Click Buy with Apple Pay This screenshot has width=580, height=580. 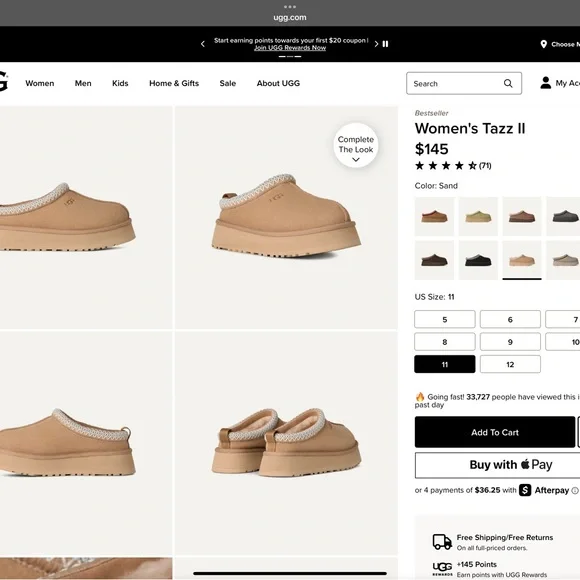(x=498, y=465)
